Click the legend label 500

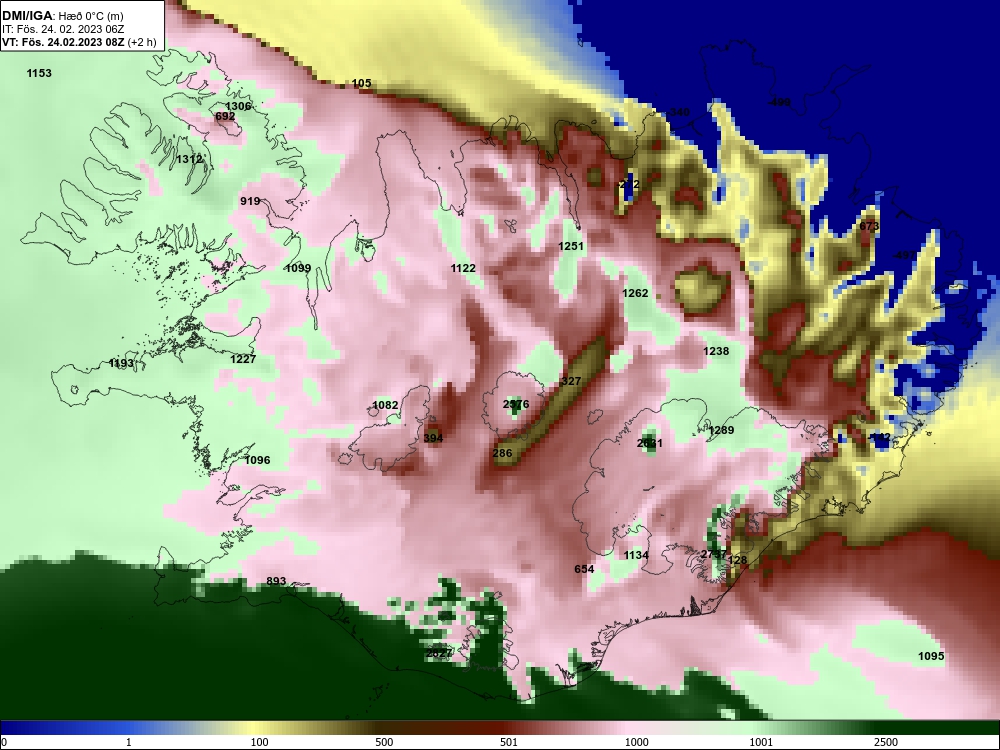click(384, 742)
